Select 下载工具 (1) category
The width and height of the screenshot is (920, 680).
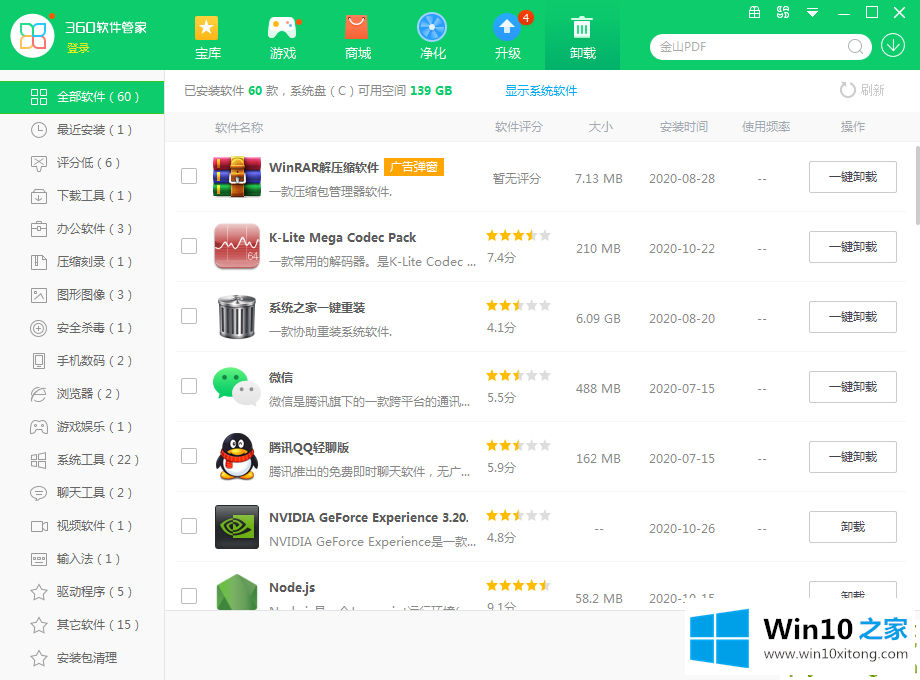pos(82,196)
